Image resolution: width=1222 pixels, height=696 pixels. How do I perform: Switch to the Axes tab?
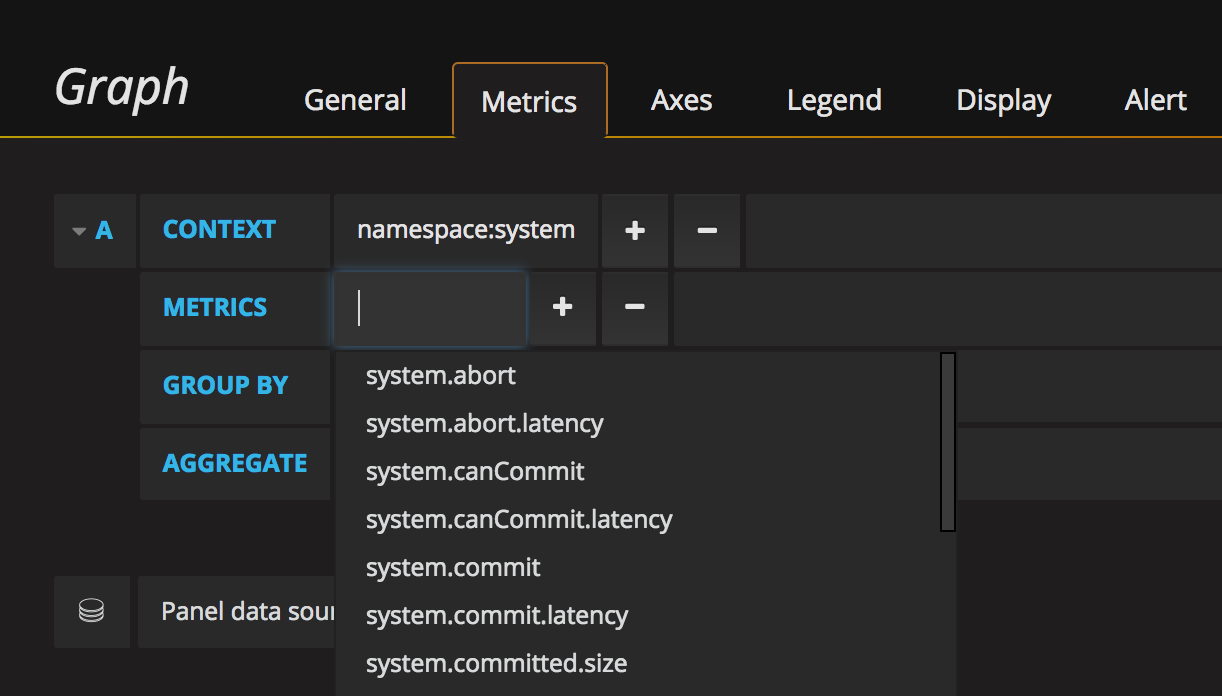coord(682,100)
